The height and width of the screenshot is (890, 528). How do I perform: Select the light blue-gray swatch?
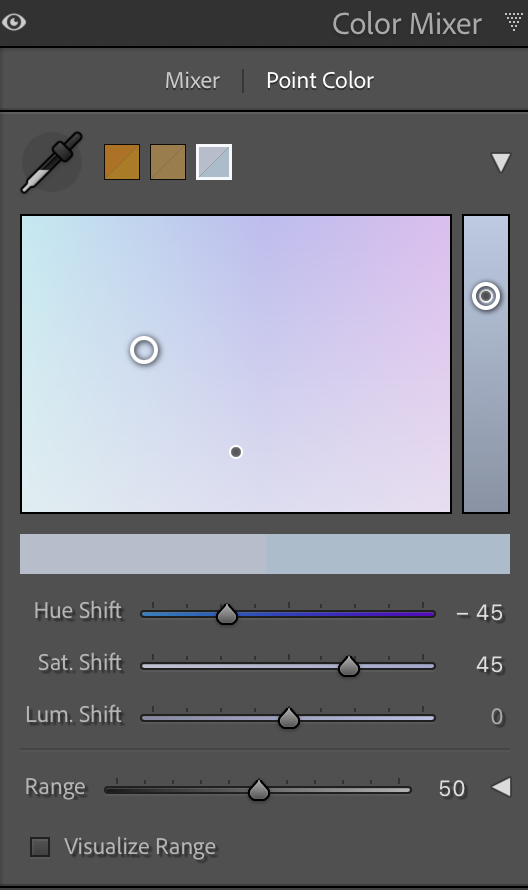[x=214, y=162]
